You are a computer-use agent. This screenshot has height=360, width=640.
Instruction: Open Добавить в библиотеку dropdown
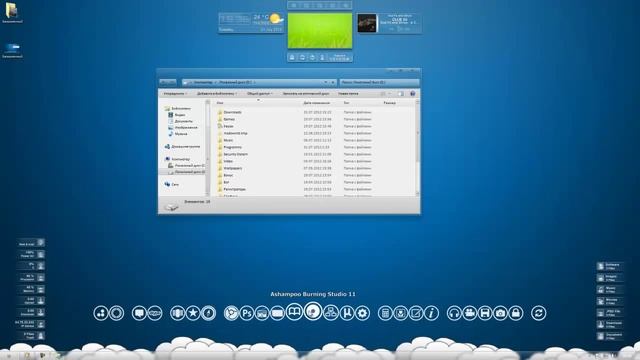tap(217, 93)
